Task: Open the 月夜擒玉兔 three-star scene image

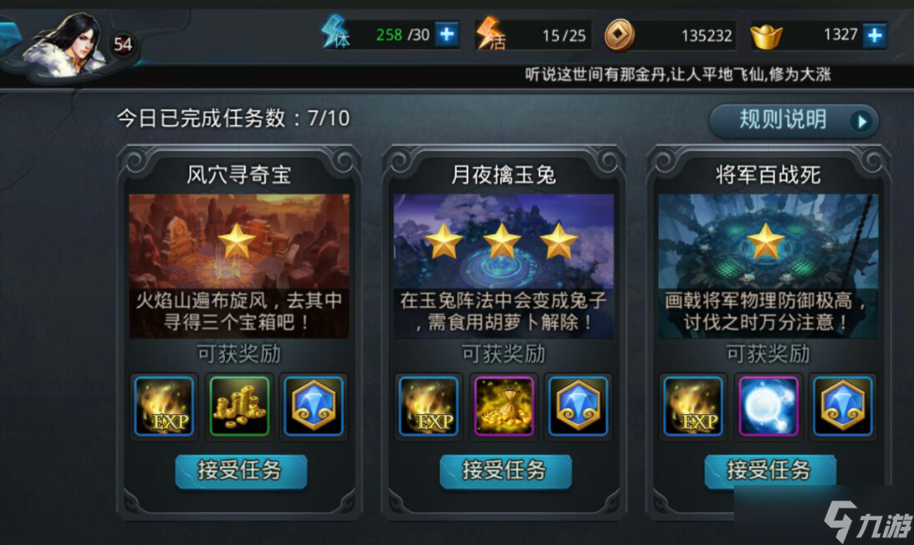Action: coord(504,266)
